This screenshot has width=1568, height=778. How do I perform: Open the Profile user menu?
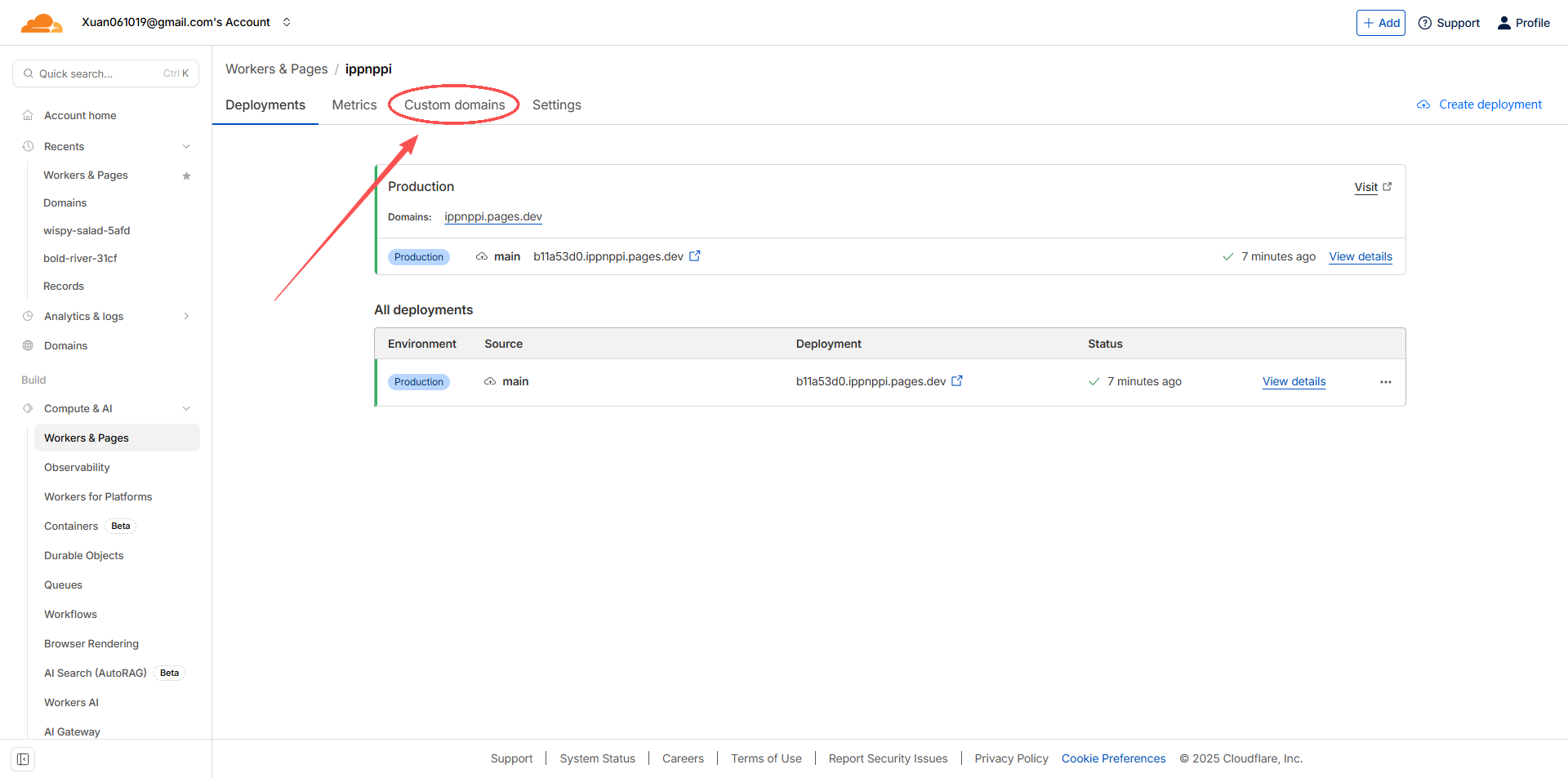(1523, 23)
